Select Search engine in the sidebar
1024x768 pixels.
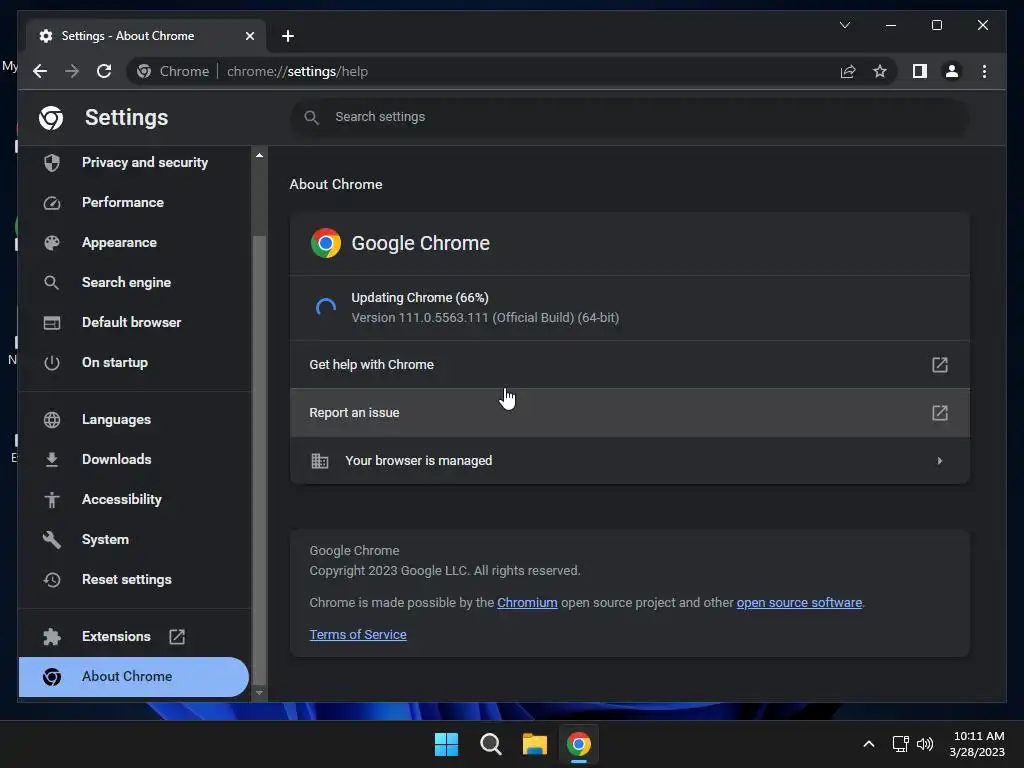click(127, 283)
